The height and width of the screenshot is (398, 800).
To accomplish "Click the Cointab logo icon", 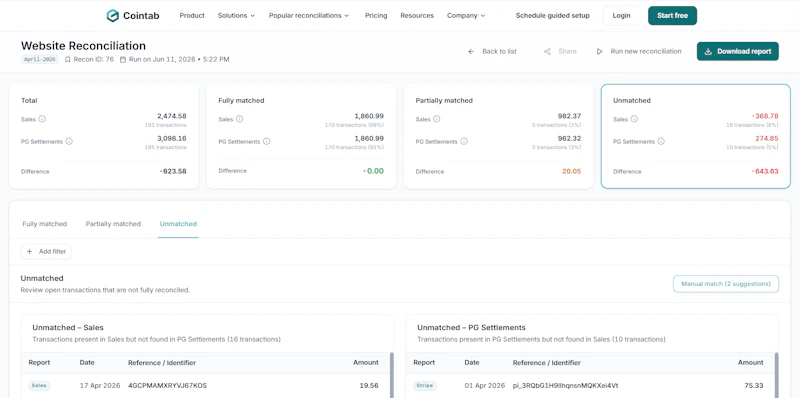I will point(112,16).
